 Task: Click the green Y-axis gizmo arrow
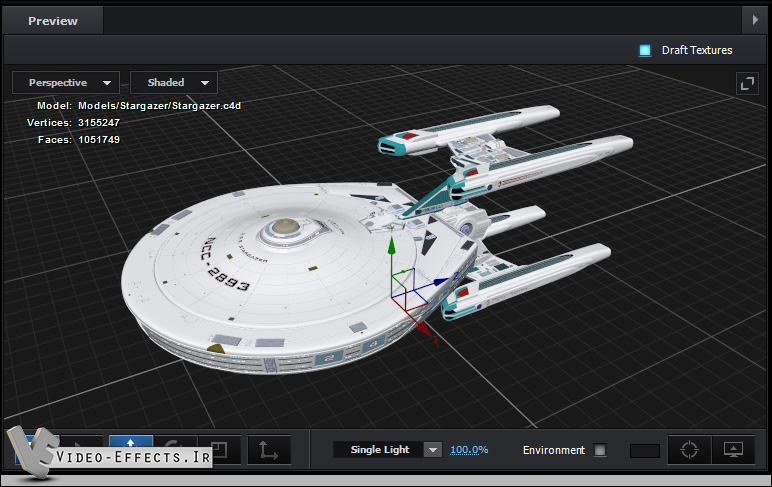coord(391,244)
